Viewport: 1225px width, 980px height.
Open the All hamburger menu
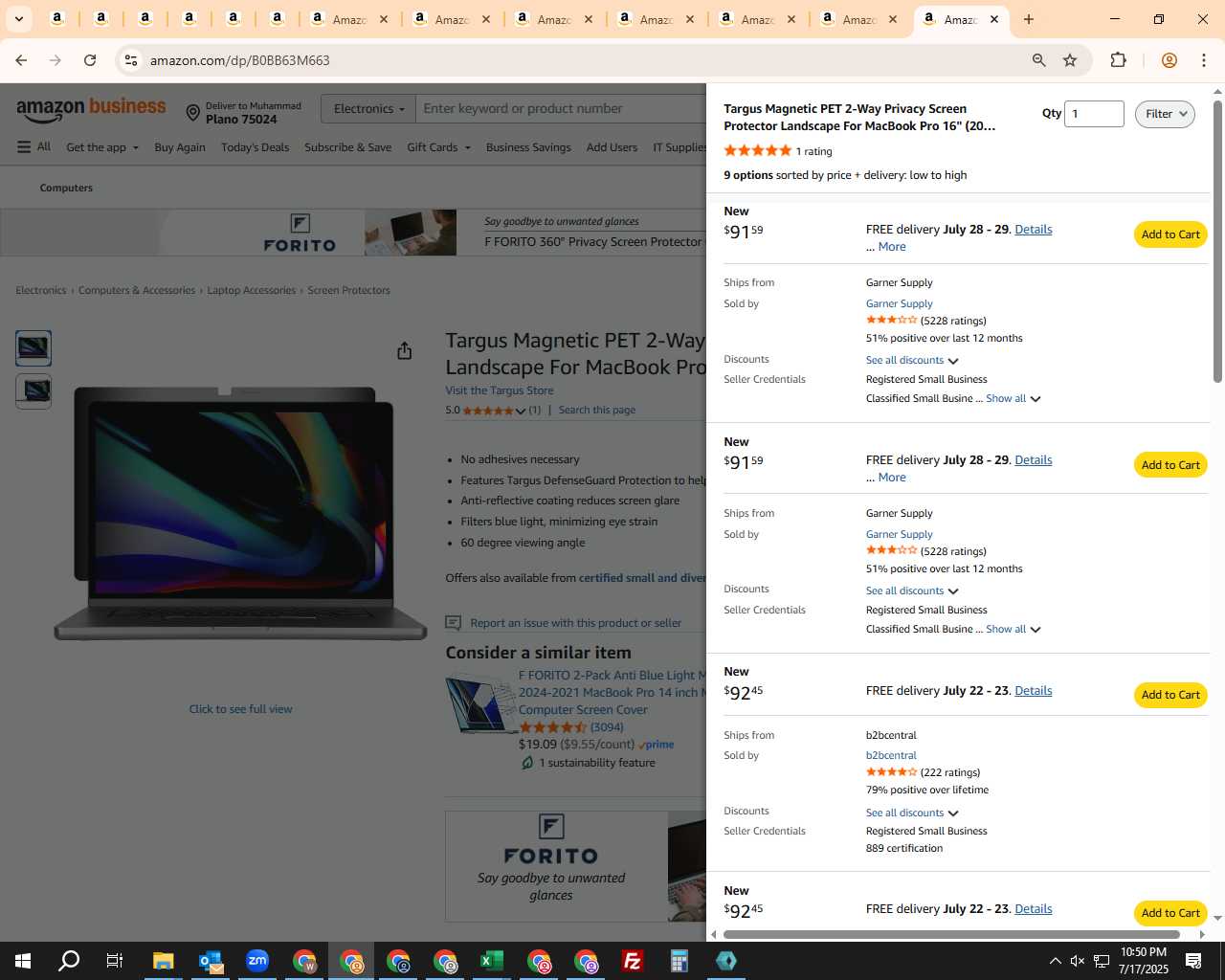coord(33,146)
